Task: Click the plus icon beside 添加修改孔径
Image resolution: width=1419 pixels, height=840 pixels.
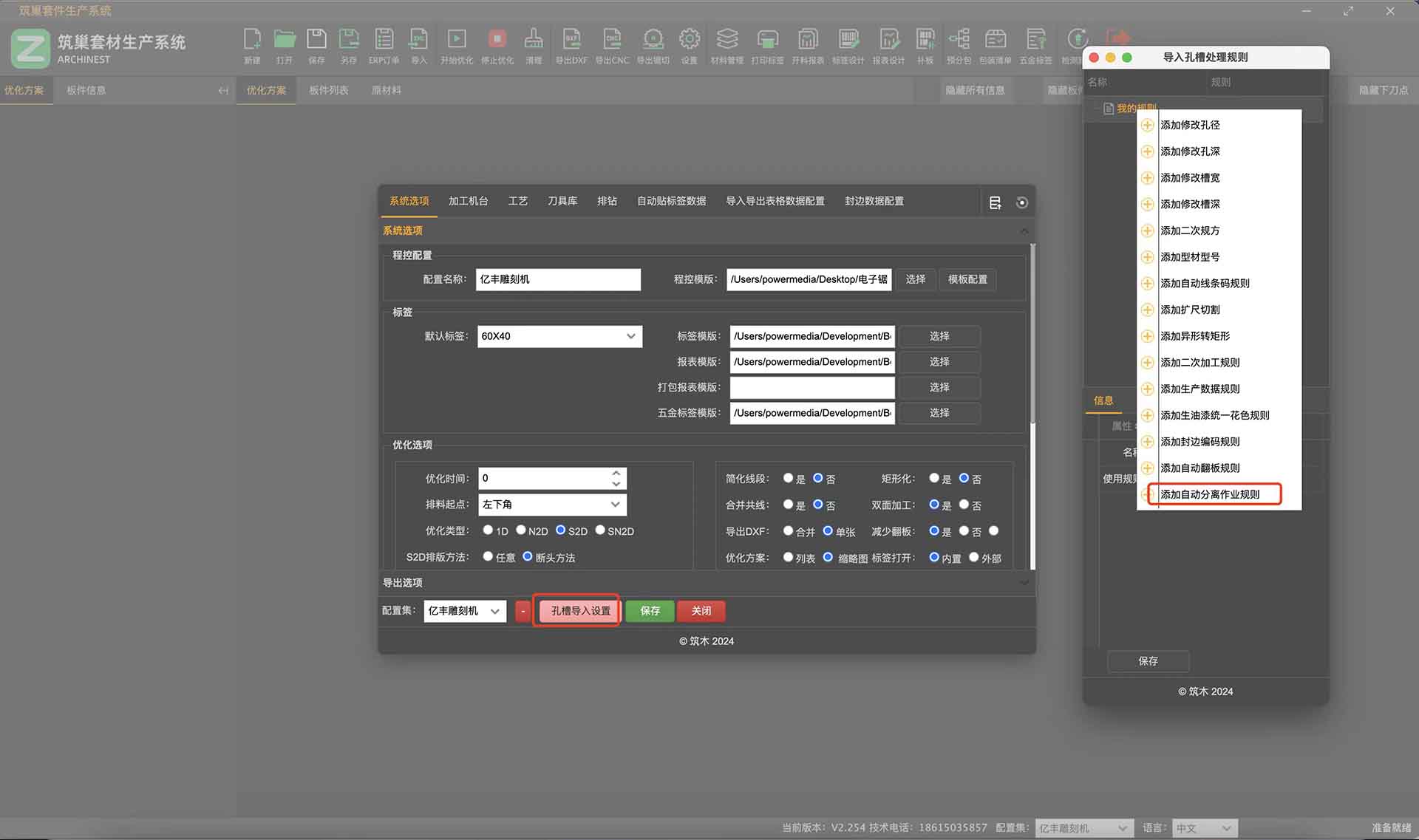Action: pos(1147,125)
